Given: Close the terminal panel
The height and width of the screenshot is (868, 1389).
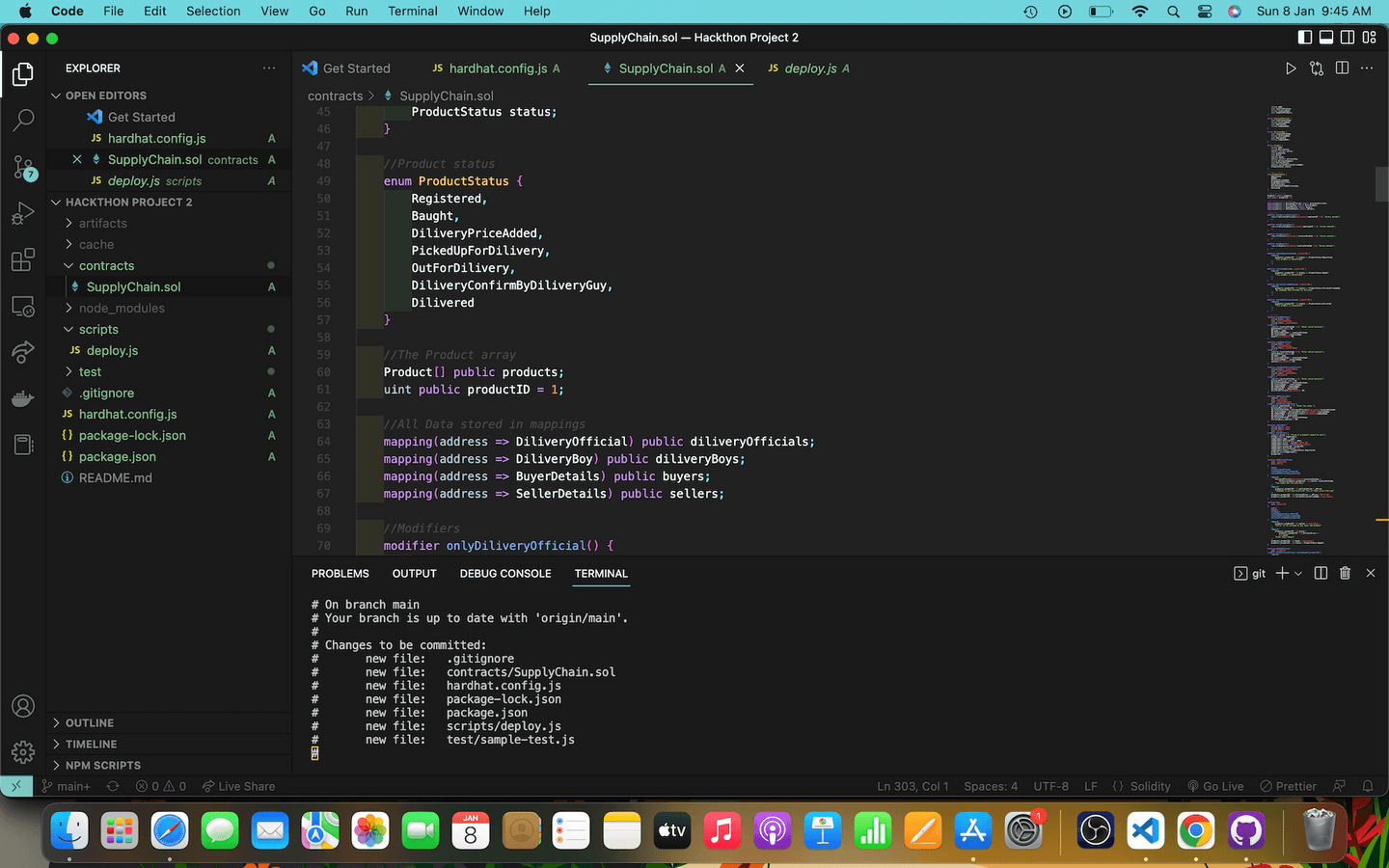Looking at the screenshot, I should pyautogui.click(x=1371, y=573).
